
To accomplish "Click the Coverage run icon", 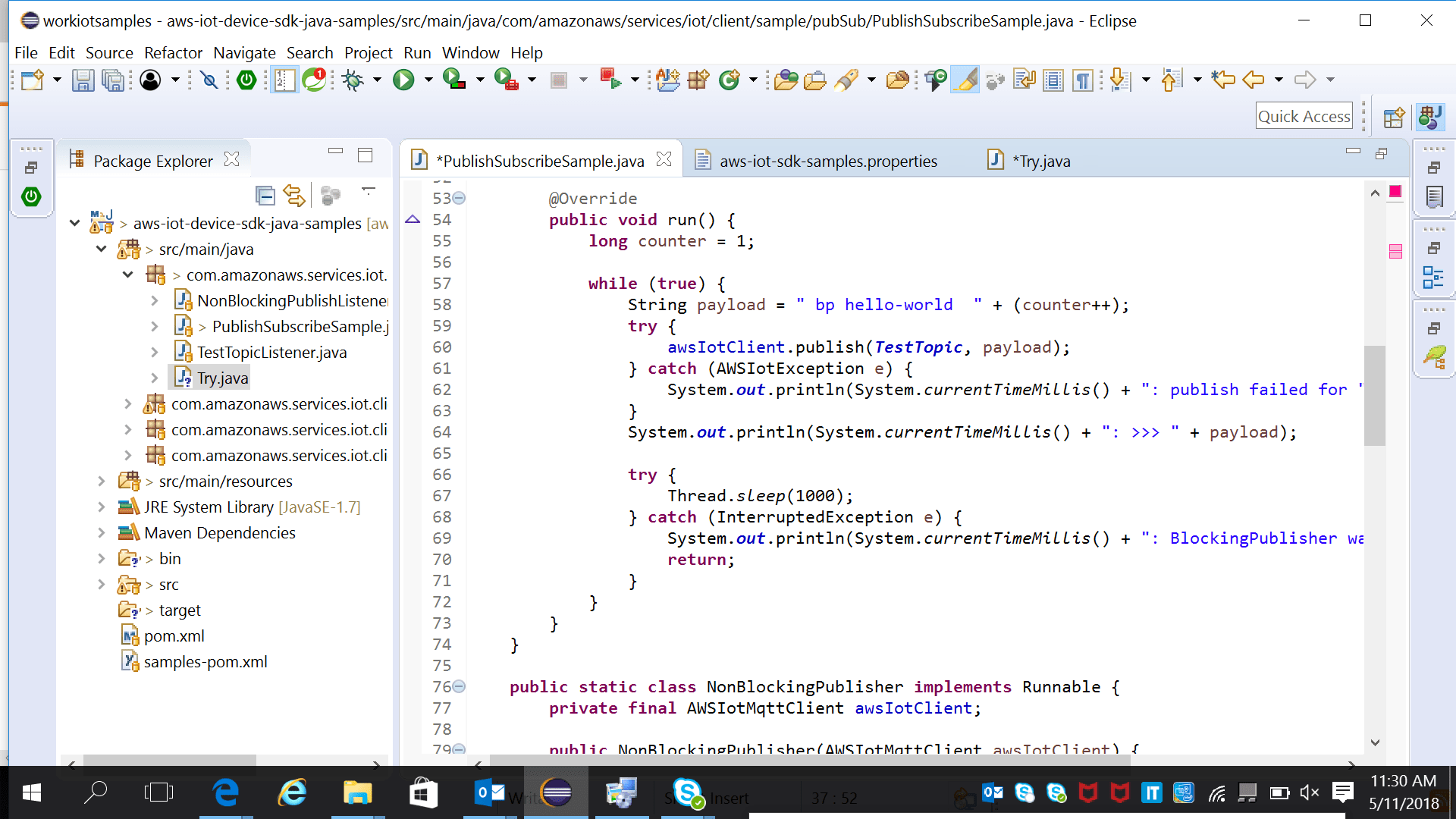I will 454,80.
